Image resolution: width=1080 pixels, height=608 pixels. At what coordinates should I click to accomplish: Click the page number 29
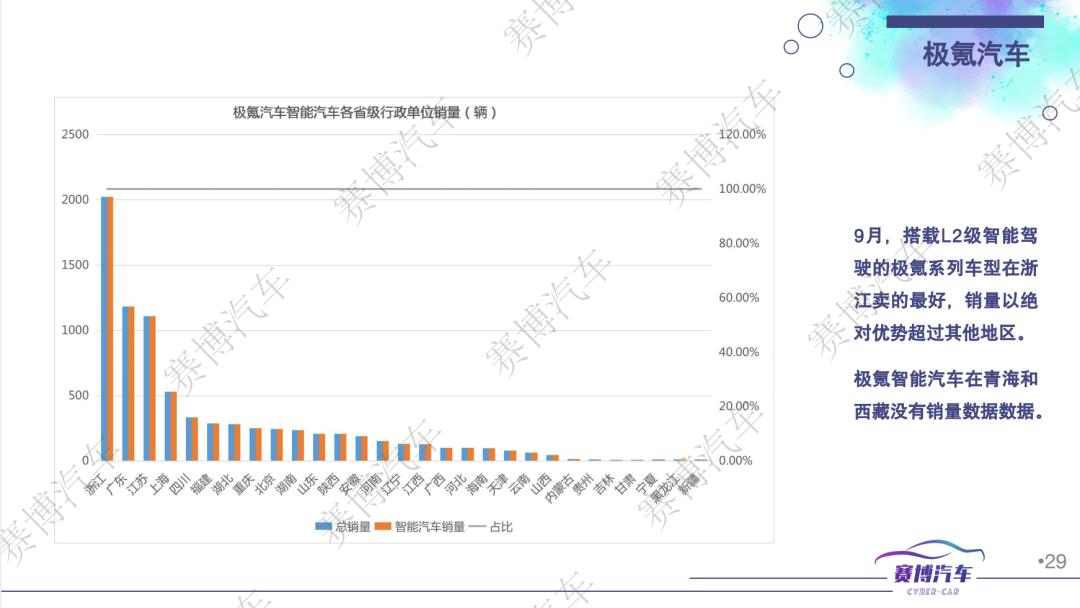[1052, 562]
